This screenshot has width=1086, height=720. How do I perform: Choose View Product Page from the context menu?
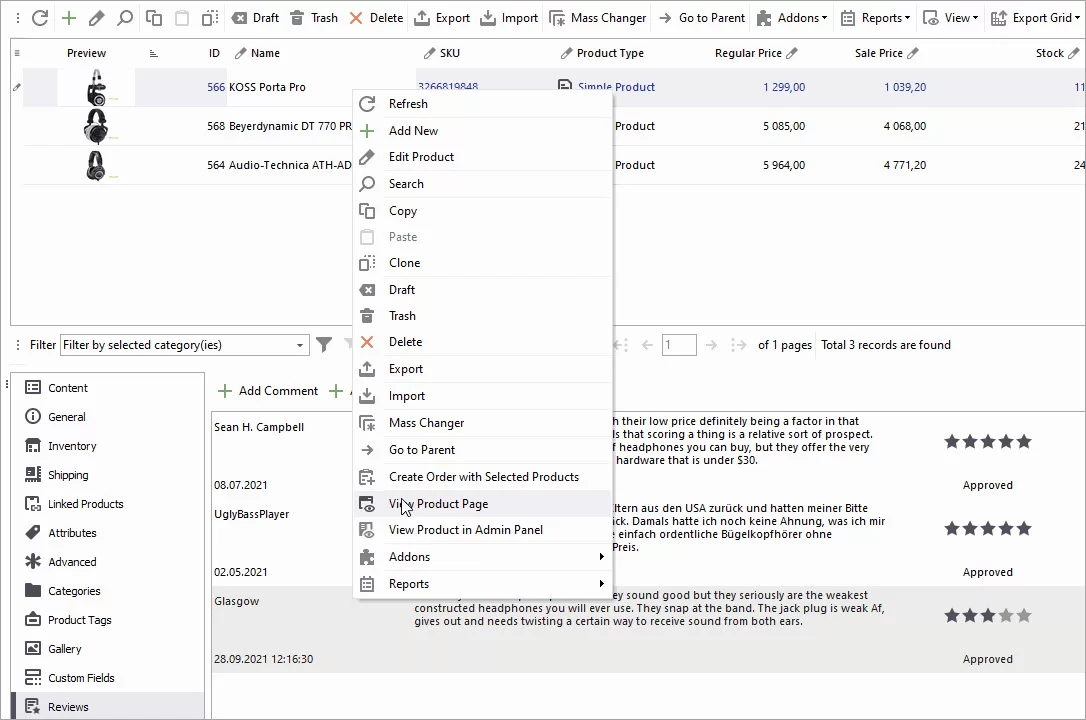(438, 504)
